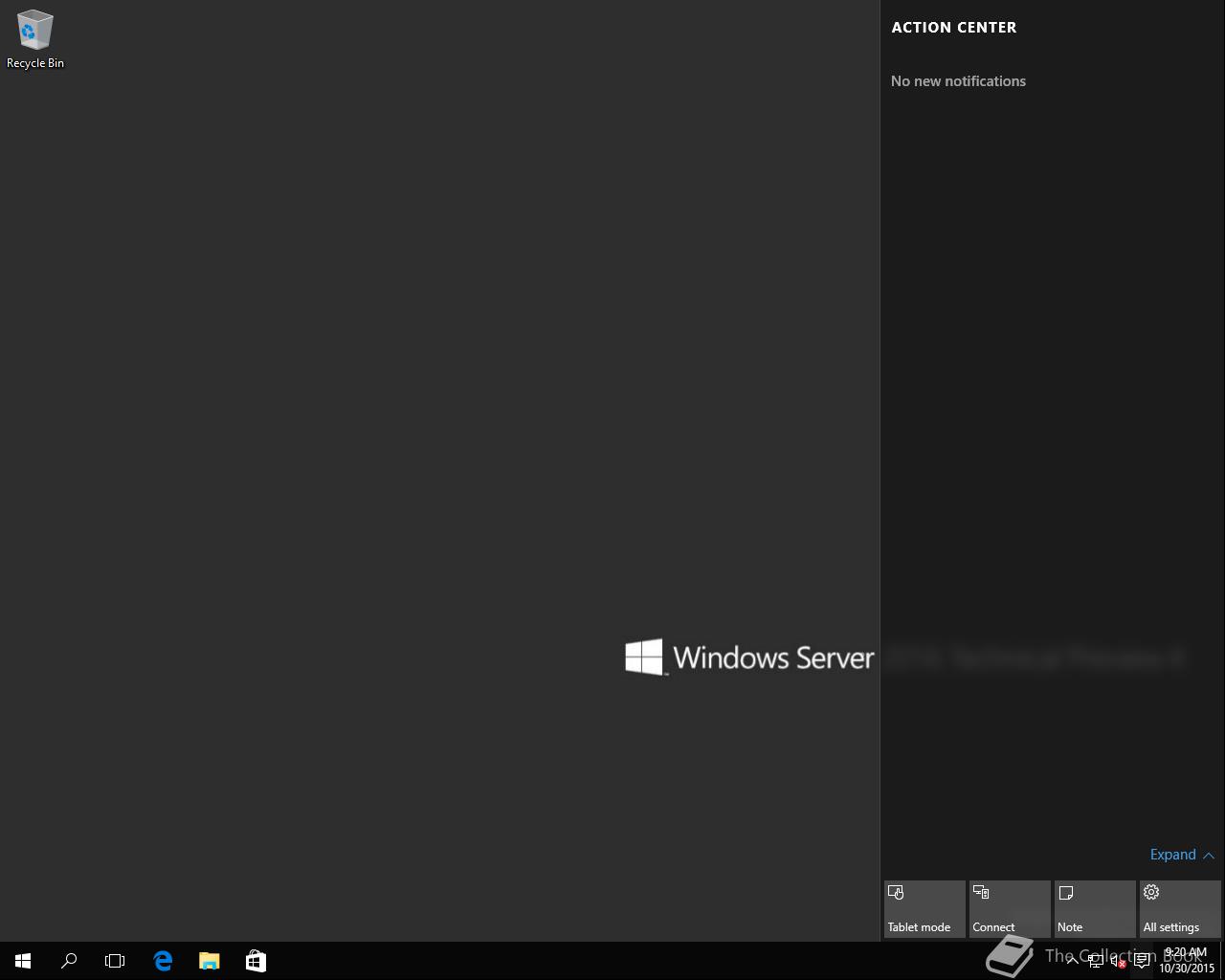The image size is (1225, 980).
Task: Close Action Center via its tray icon
Action: click(x=1142, y=961)
